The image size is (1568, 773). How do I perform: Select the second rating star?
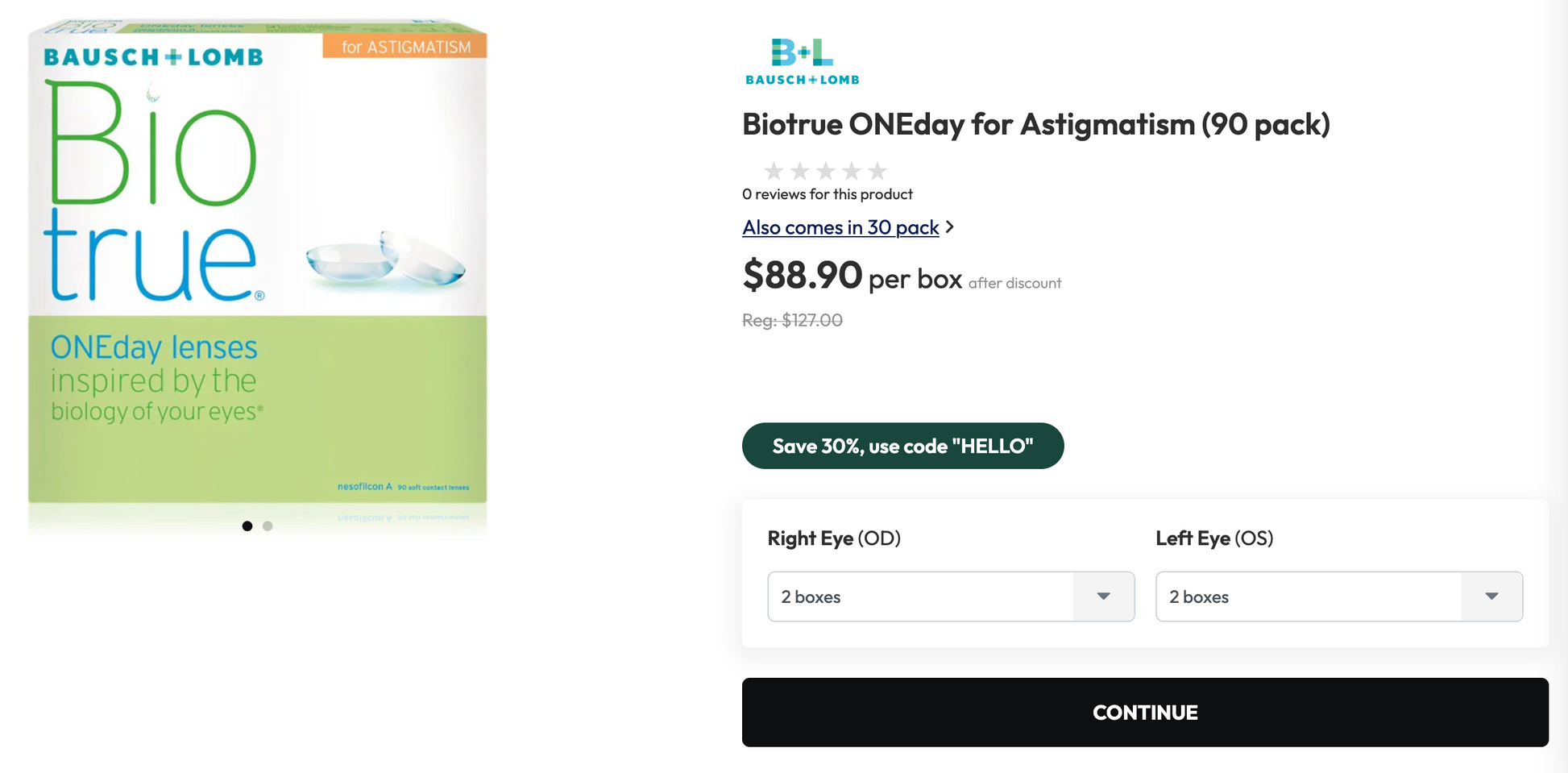coord(799,171)
